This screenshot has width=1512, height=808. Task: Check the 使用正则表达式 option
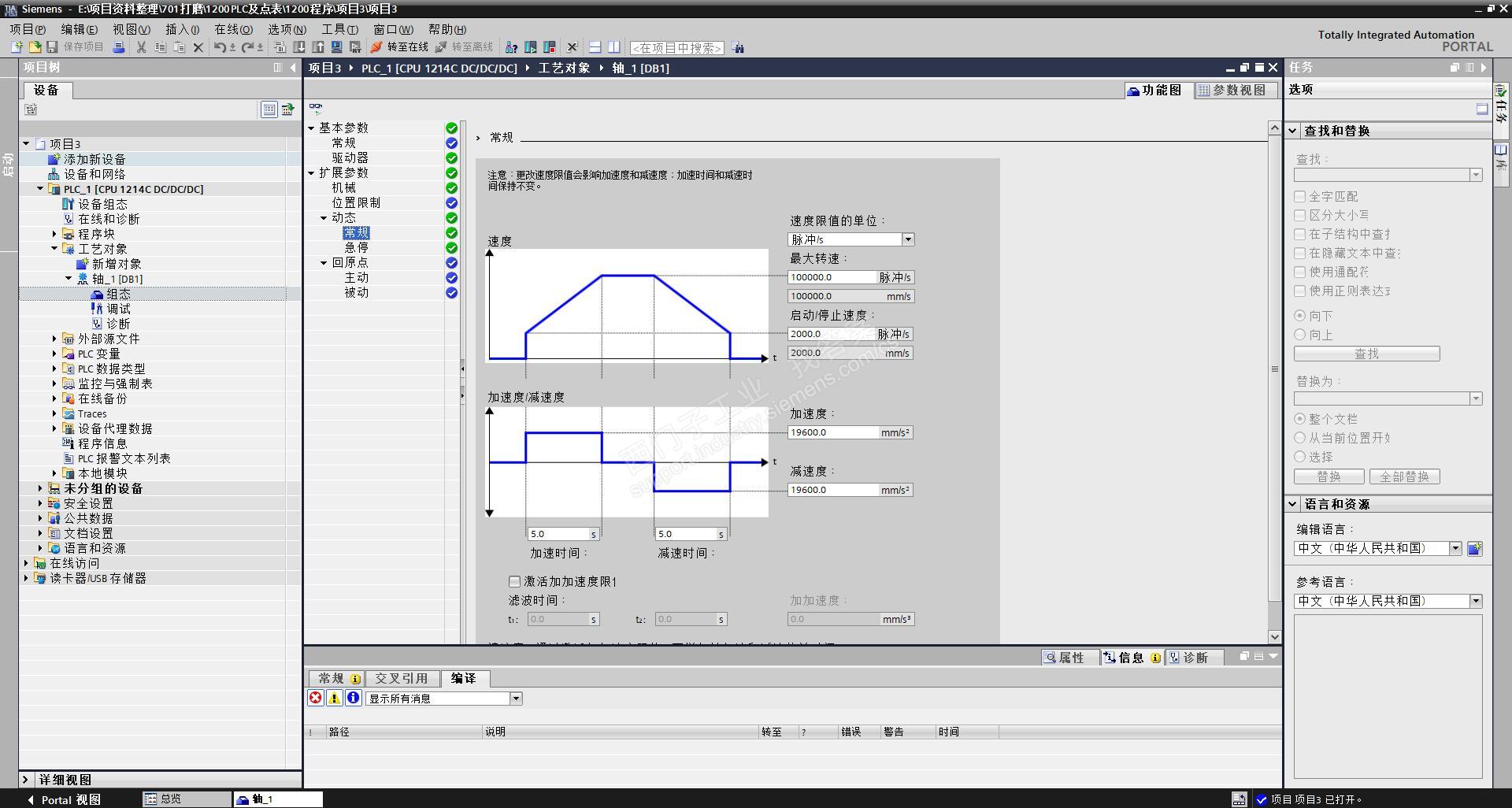[x=1300, y=291]
